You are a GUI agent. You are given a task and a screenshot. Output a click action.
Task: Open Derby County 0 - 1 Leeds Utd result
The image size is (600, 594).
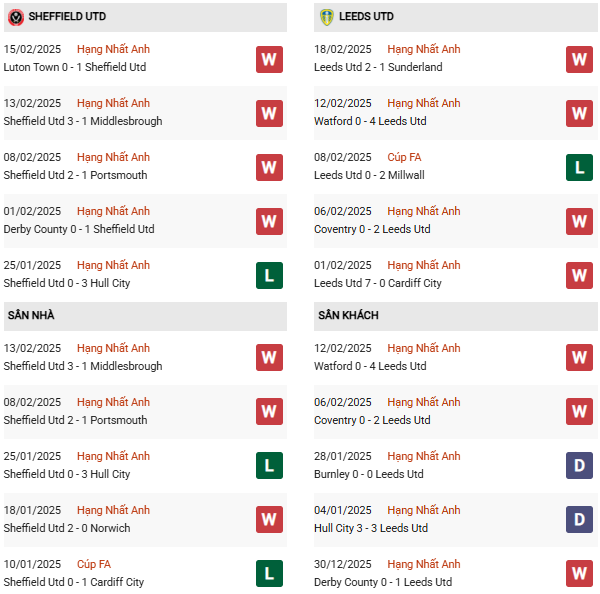[x=383, y=582]
